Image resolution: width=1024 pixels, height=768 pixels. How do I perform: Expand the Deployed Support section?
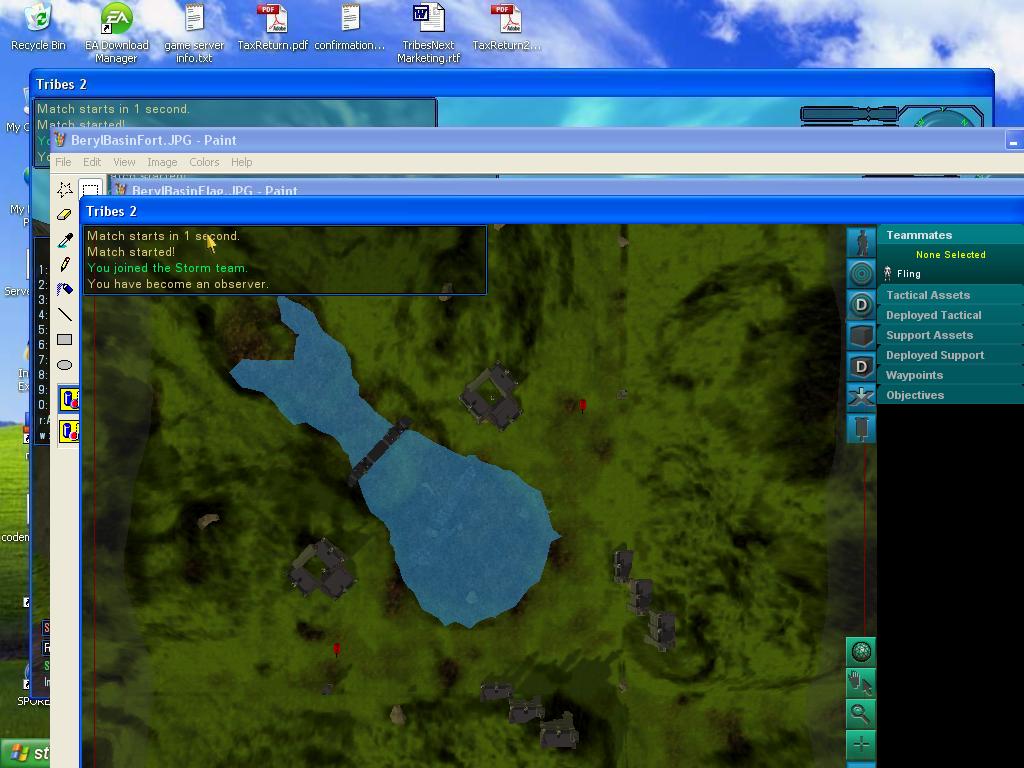950,355
